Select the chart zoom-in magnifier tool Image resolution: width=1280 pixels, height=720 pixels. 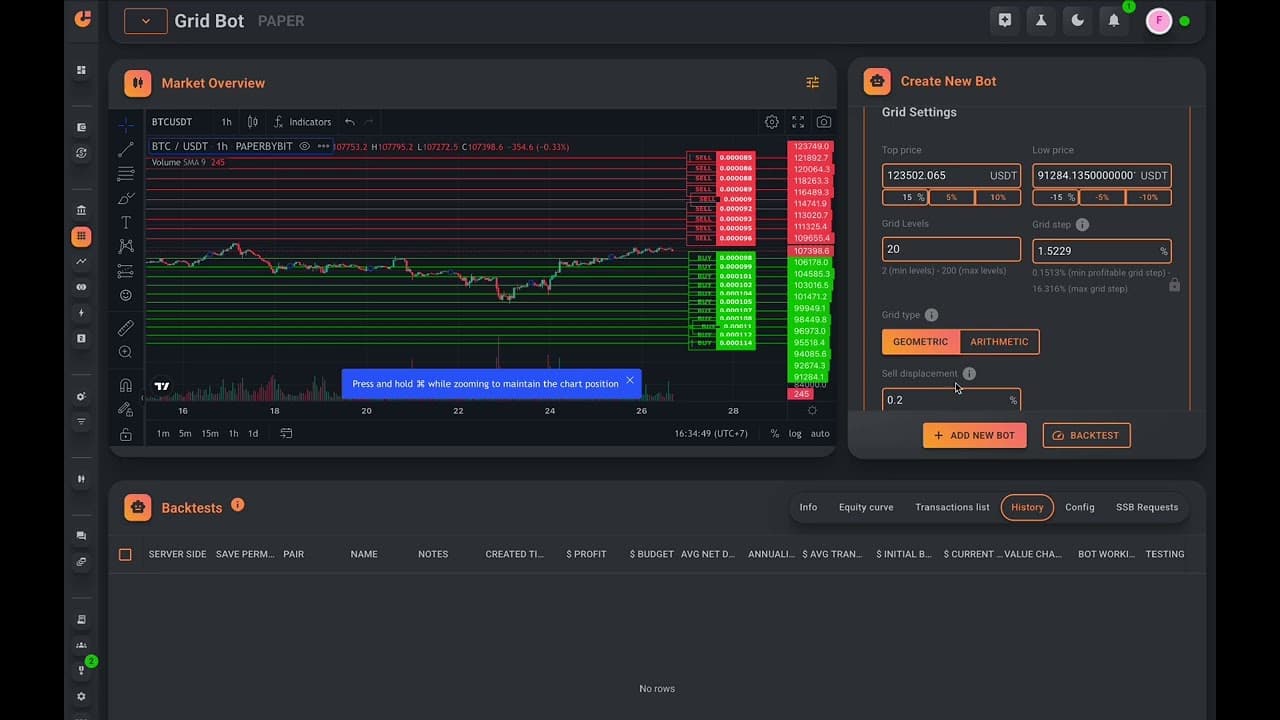(x=125, y=351)
